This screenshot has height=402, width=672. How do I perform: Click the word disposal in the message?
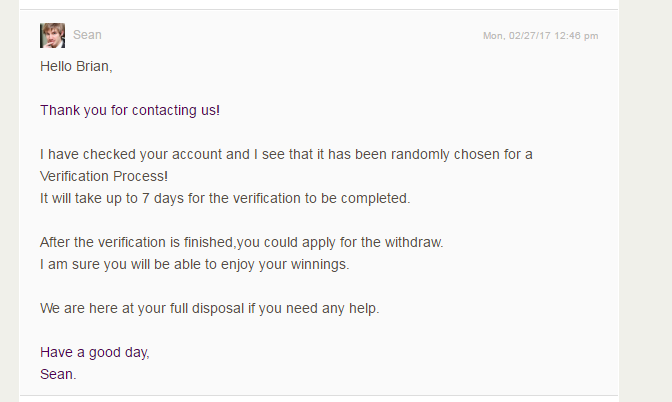[218, 309]
